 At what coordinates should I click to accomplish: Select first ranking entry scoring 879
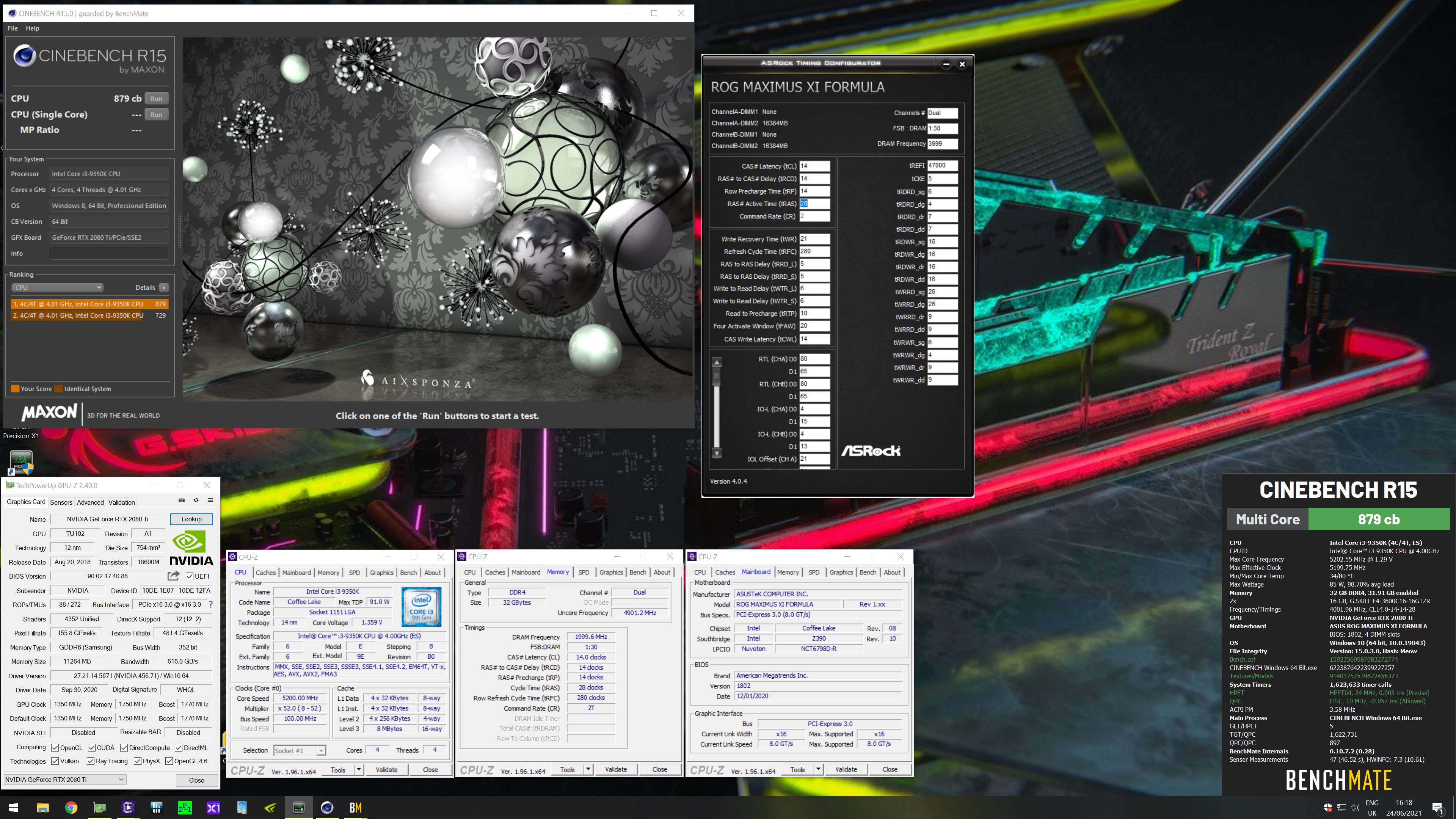(x=89, y=304)
